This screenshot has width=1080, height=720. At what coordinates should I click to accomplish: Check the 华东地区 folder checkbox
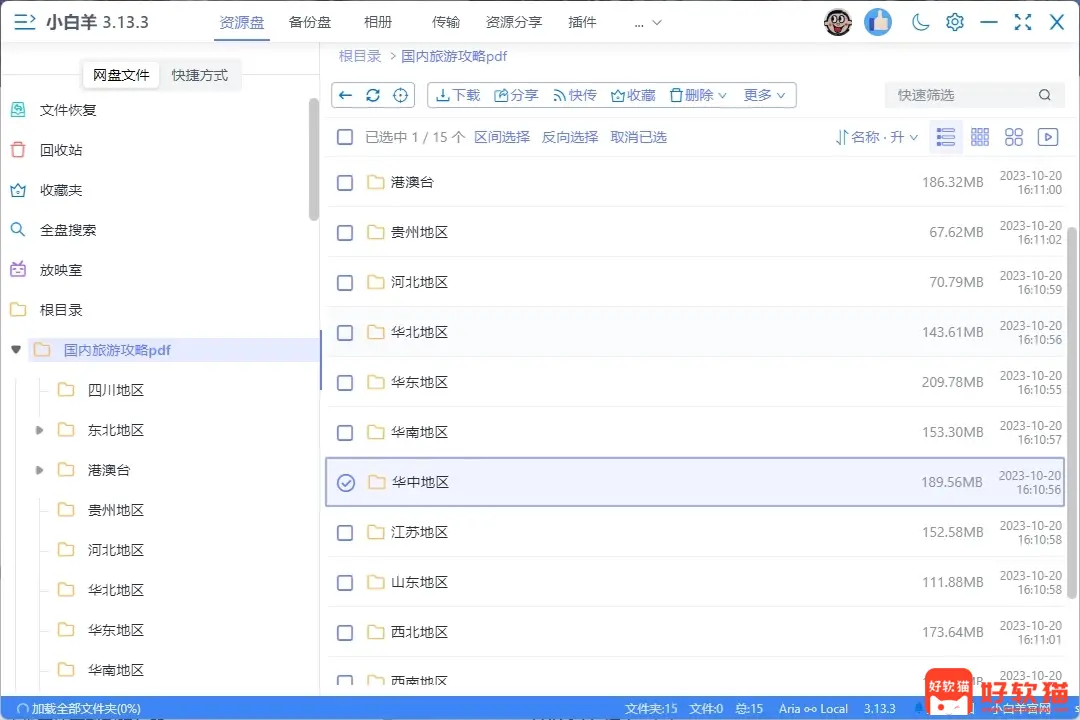tap(345, 382)
